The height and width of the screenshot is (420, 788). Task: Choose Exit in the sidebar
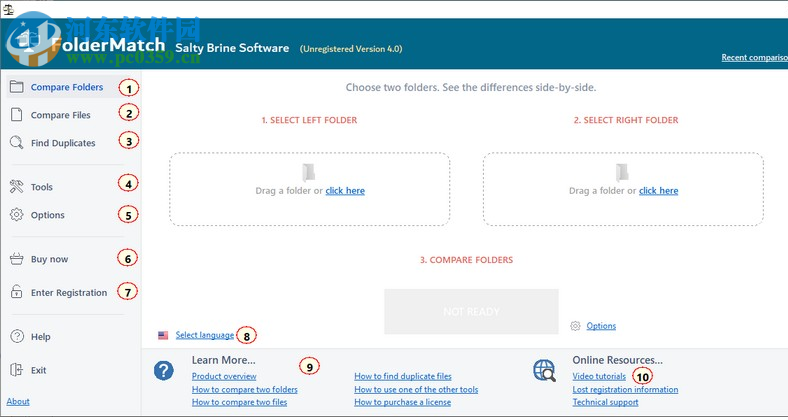click(x=38, y=370)
